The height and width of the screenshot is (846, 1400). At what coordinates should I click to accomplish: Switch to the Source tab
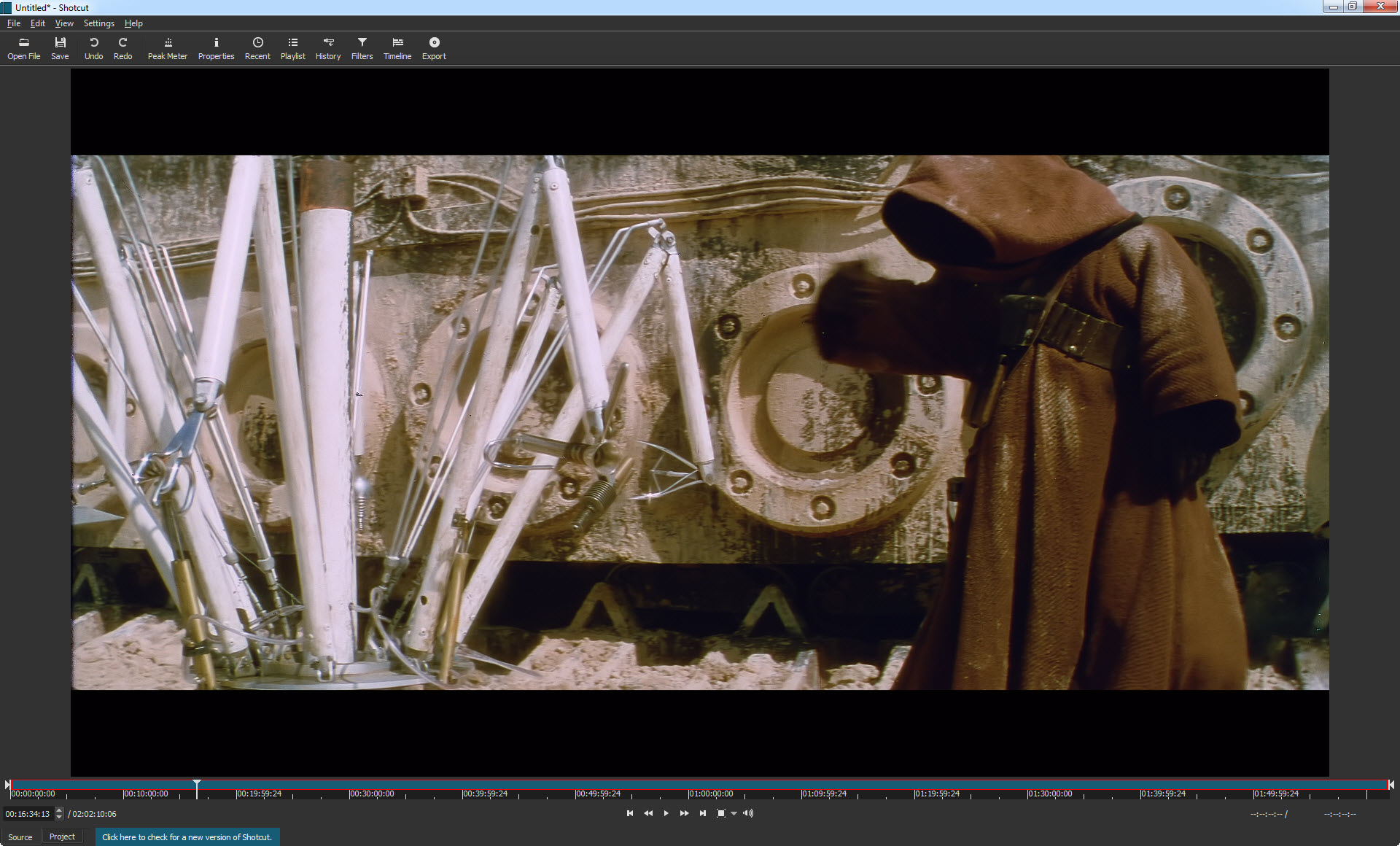(x=20, y=837)
